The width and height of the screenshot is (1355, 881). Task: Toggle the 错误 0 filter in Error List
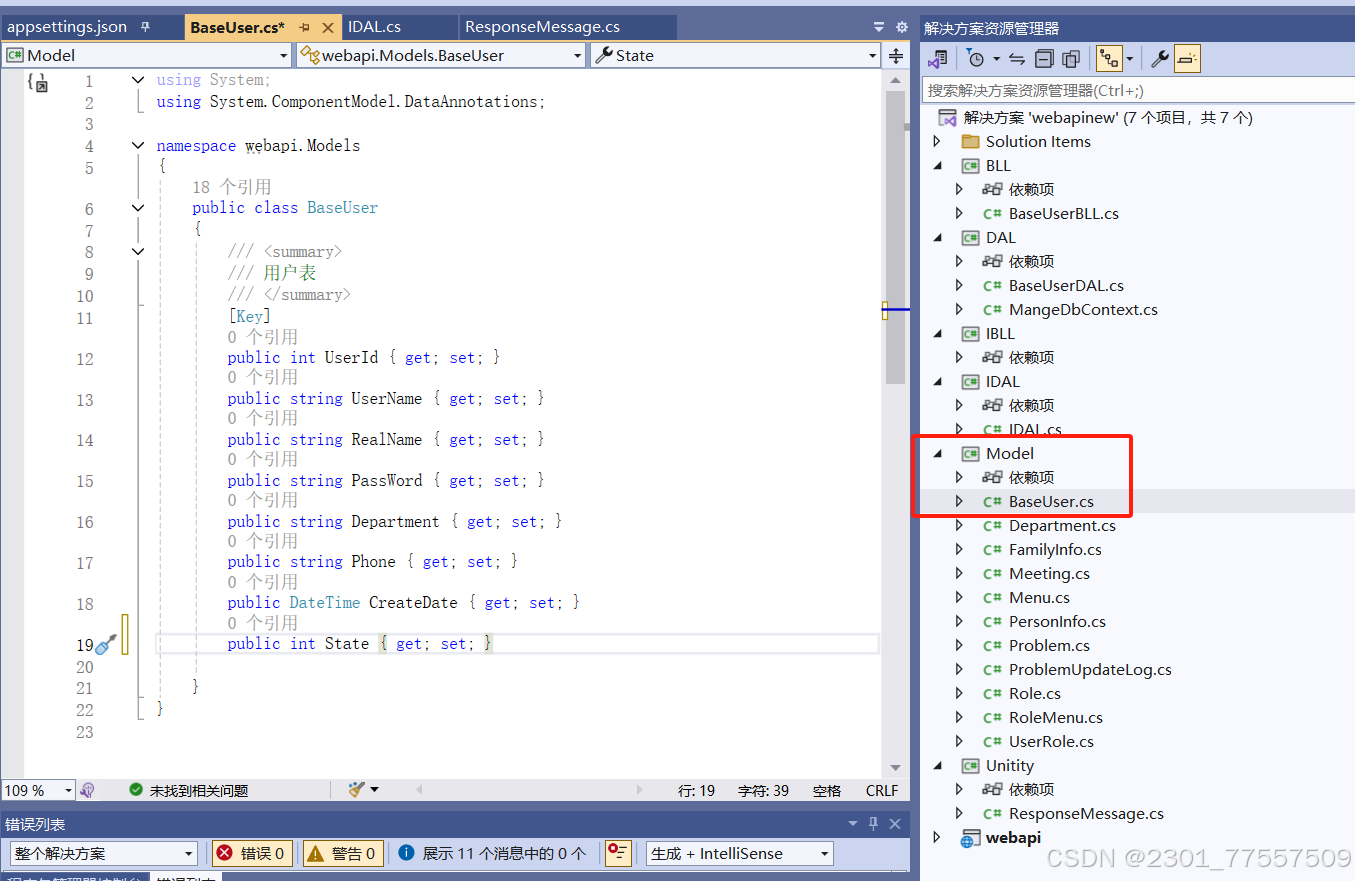pyautogui.click(x=252, y=853)
